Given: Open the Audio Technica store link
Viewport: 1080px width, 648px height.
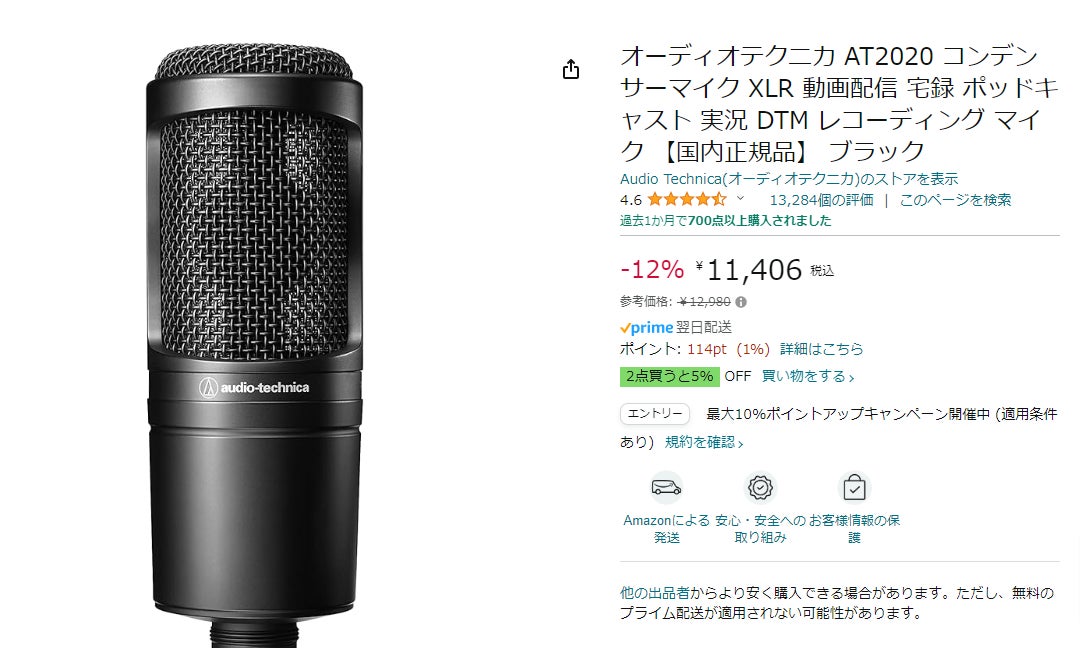Looking at the screenshot, I should [789, 179].
